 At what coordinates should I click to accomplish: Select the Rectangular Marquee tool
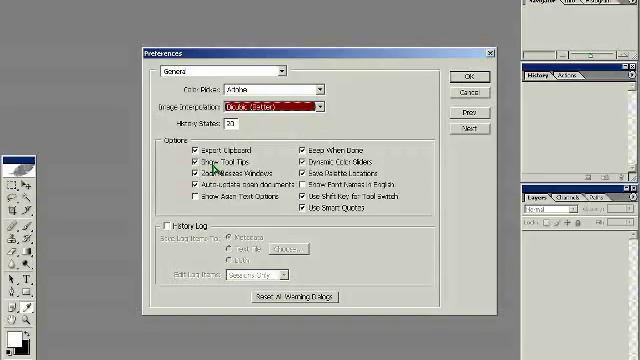(x=11, y=186)
